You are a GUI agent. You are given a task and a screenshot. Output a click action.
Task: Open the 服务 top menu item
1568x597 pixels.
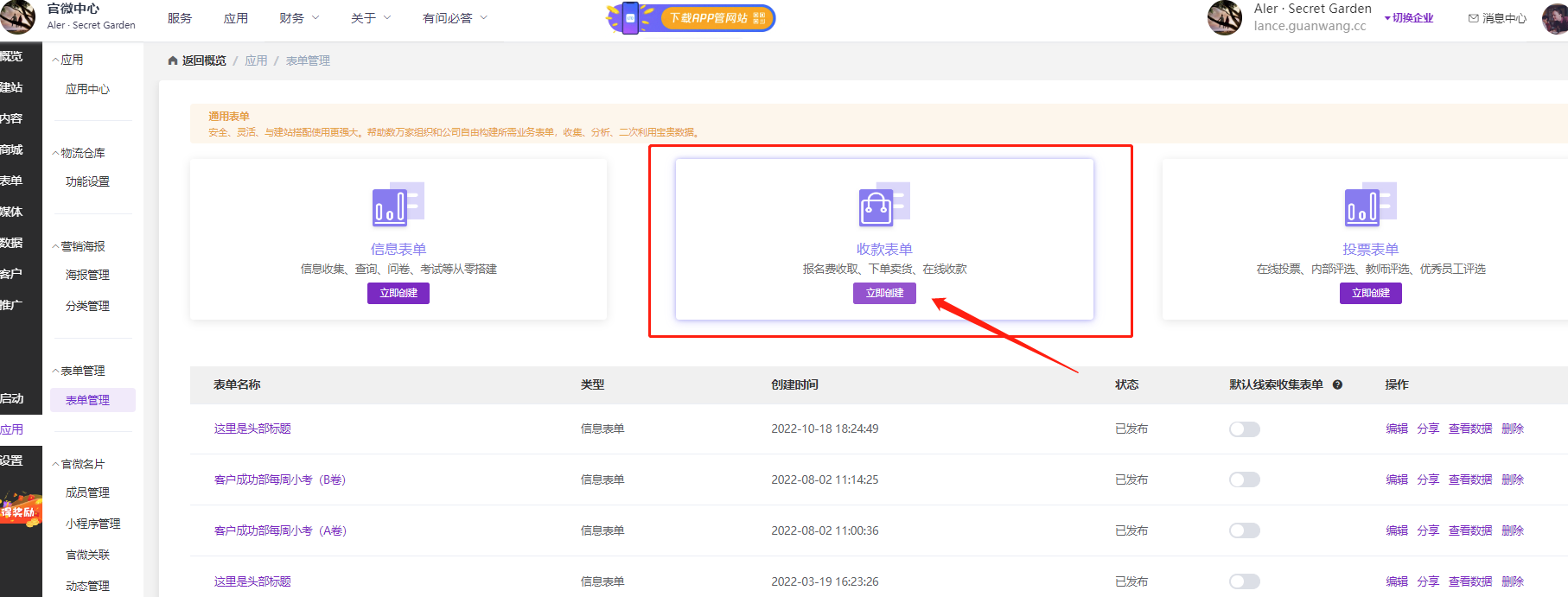click(x=180, y=18)
